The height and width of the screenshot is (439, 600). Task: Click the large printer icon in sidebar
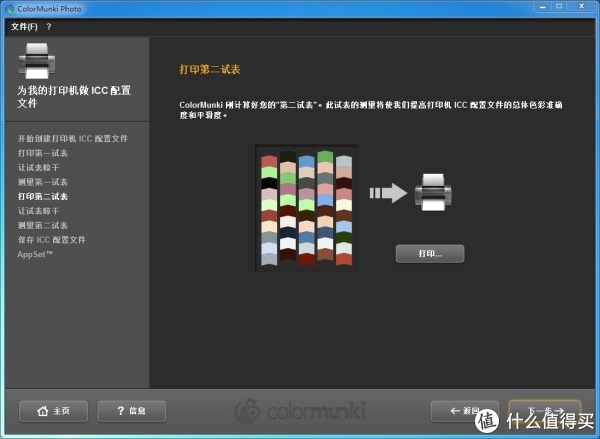37,60
